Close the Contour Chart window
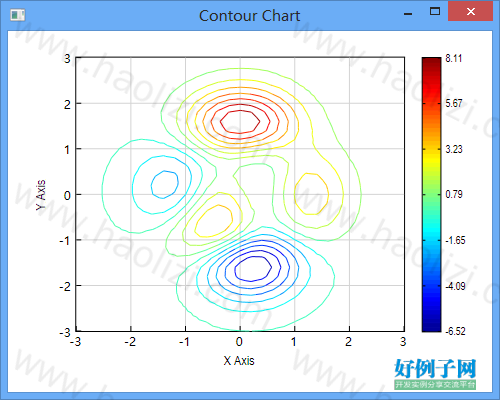The image size is (500, 400). 471,12
